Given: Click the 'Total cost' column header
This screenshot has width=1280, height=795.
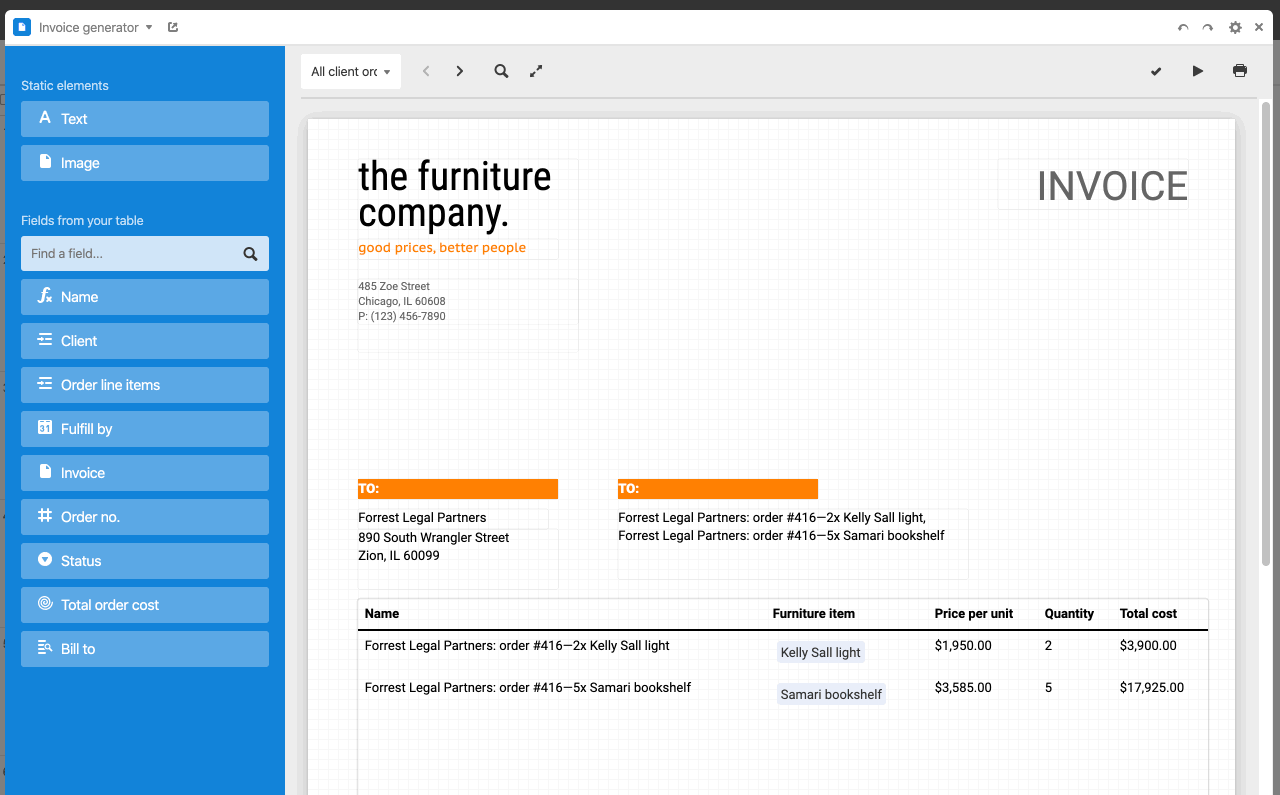Looking at the screenshot, I should tap(1148, 614).
